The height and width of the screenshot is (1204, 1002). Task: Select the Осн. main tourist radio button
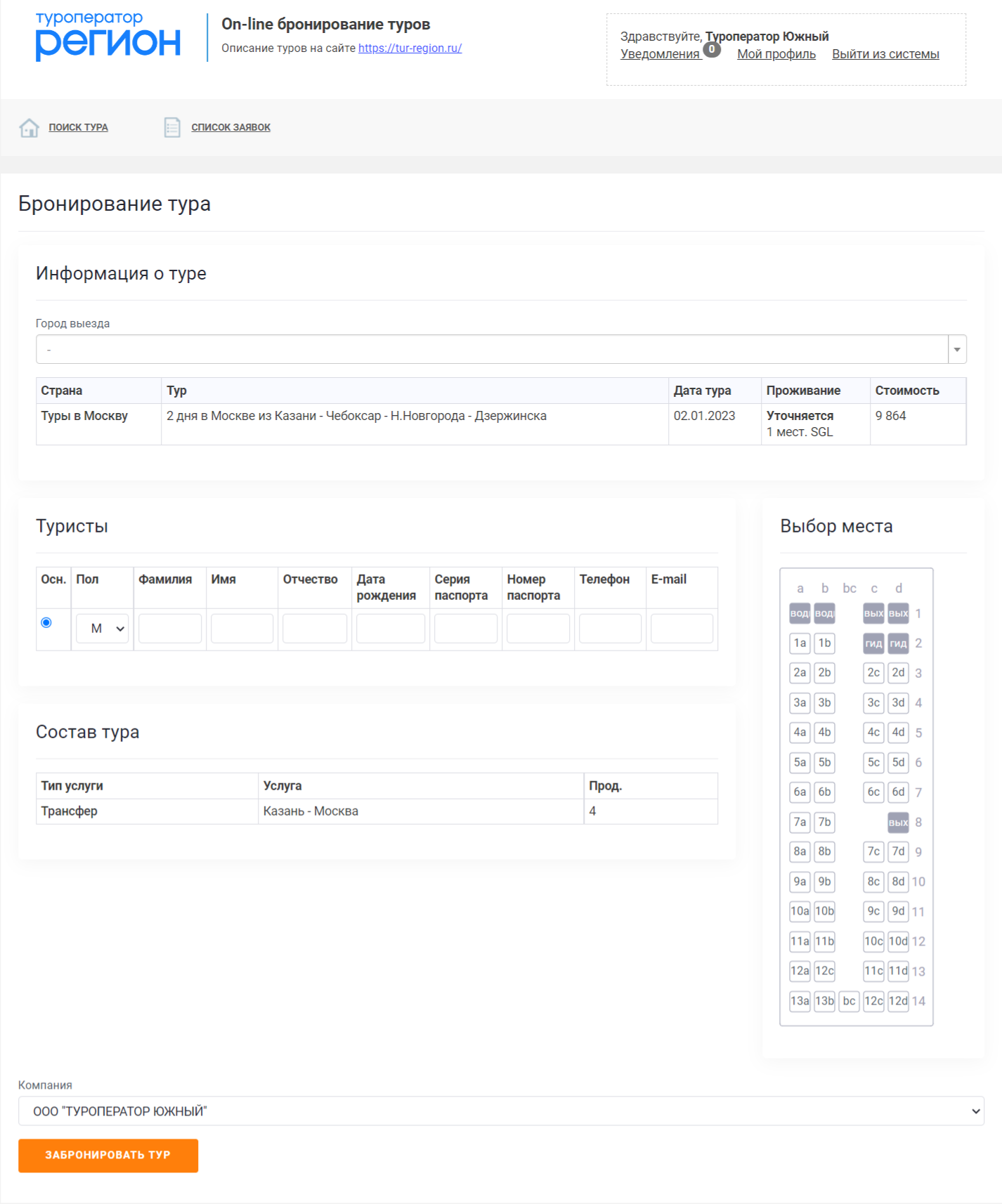tap(46, 622)
